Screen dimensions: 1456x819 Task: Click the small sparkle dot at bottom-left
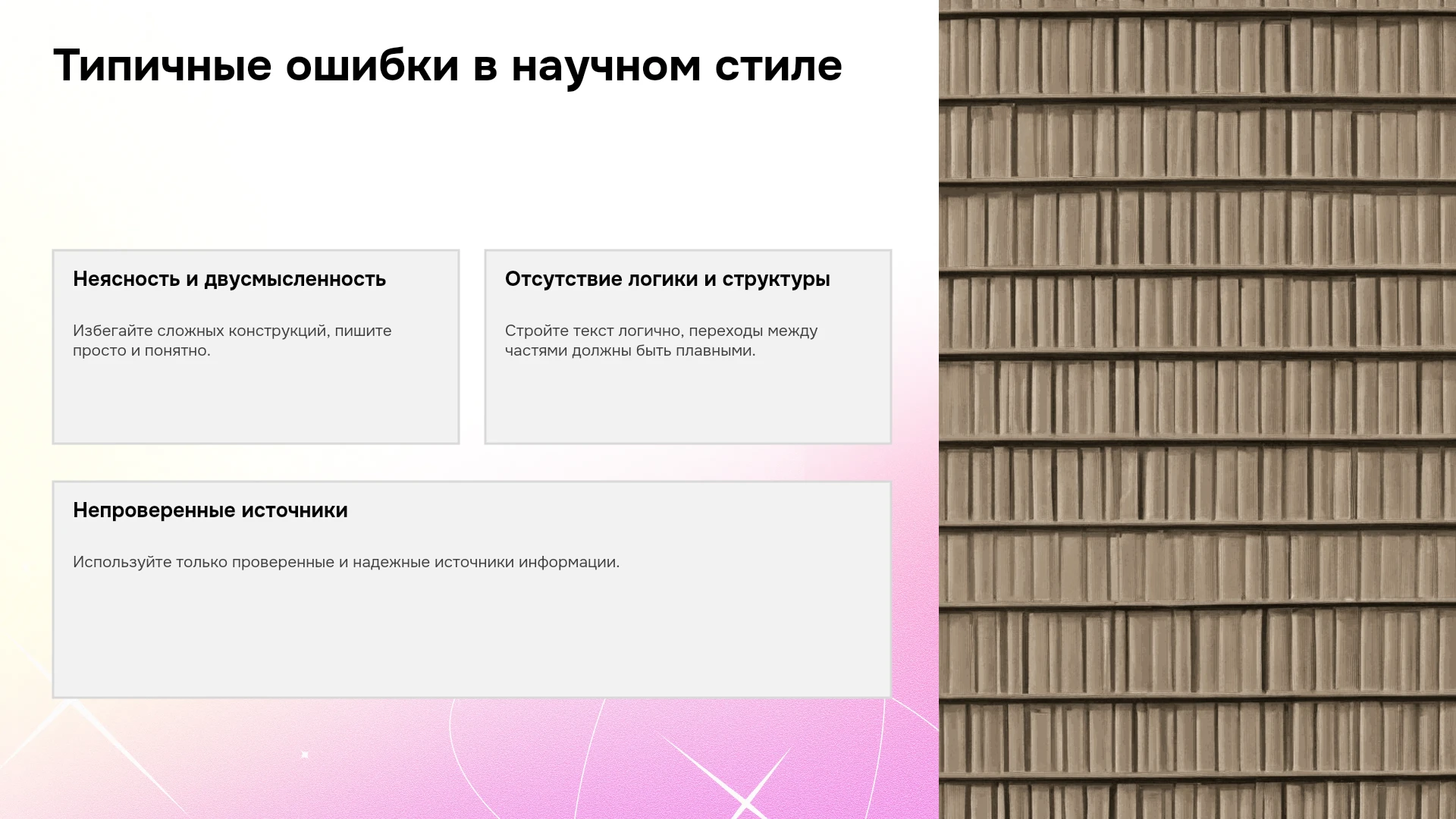(305, 755)
